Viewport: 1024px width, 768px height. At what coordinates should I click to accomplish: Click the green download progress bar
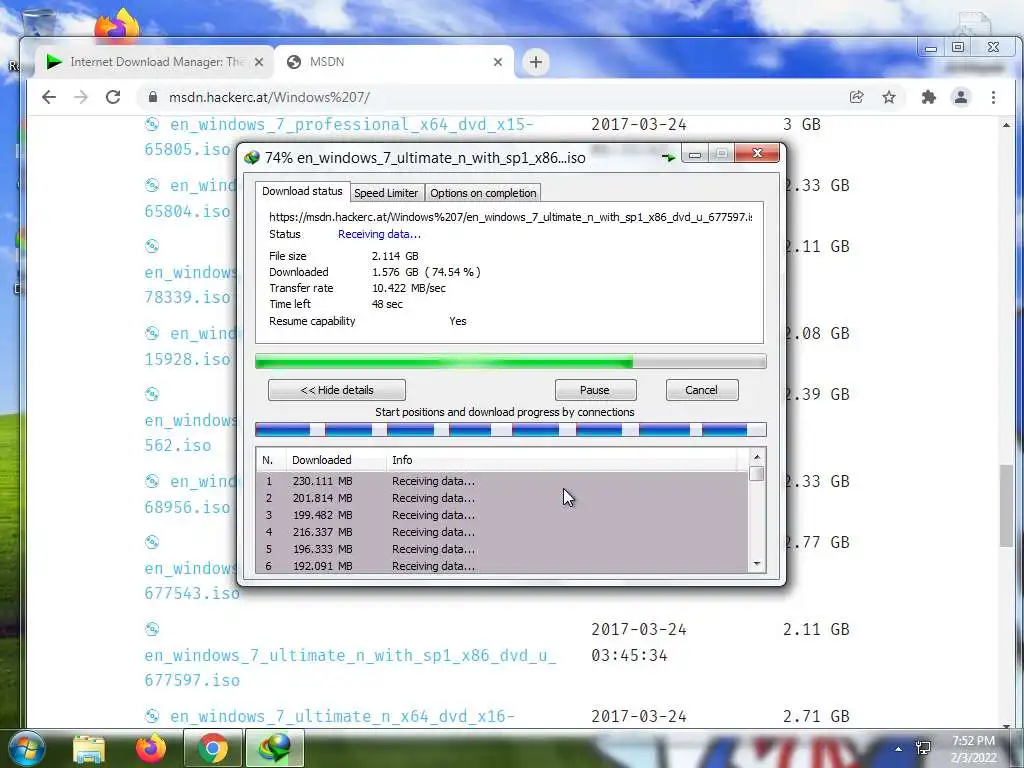(x=511, y=361)
